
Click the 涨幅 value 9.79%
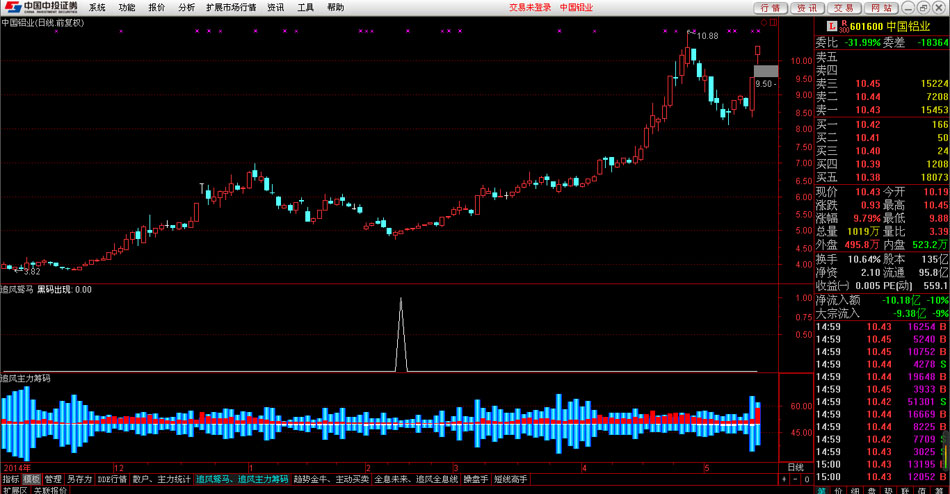(x=865, y=218)
